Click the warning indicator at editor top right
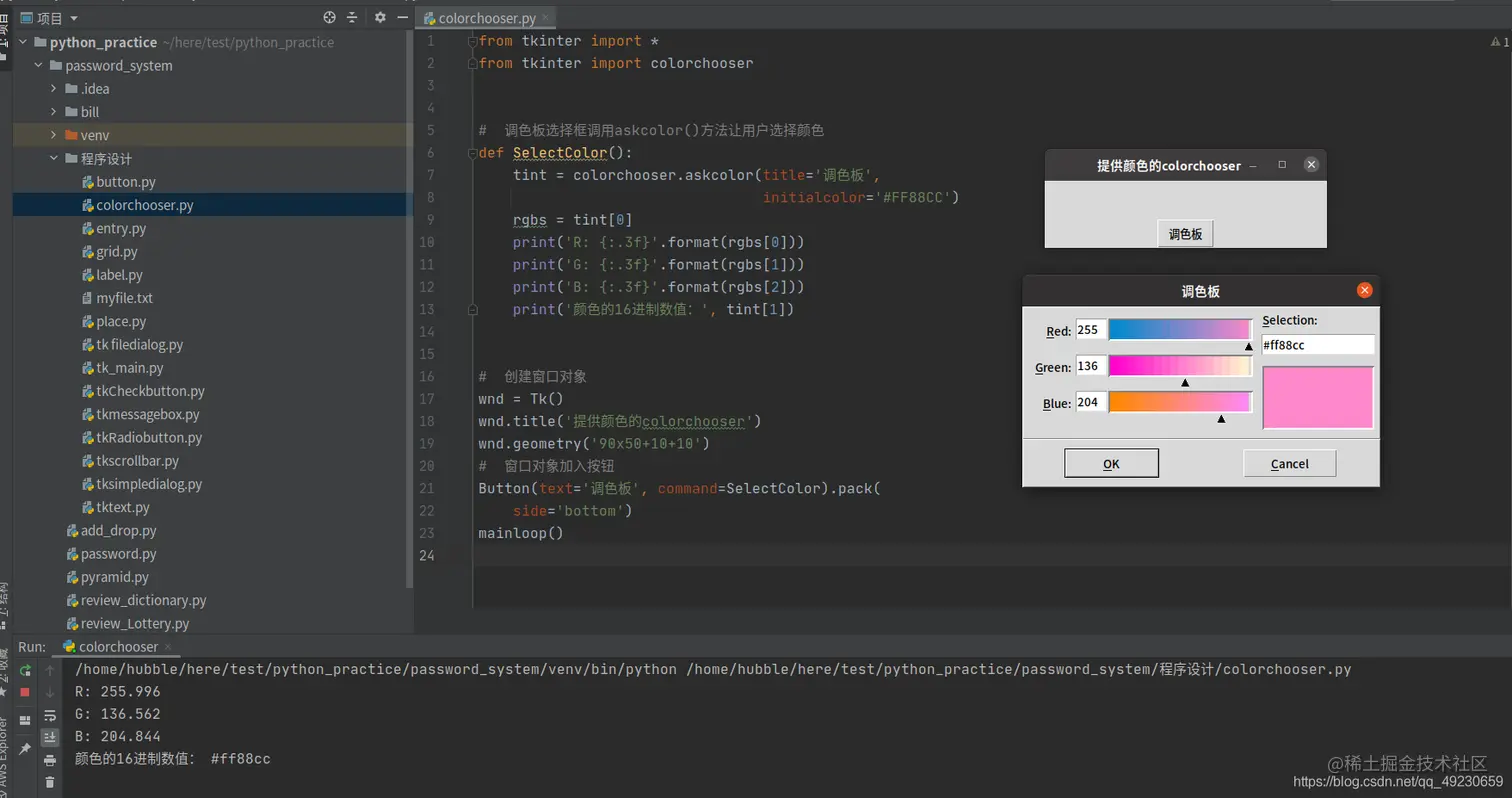 click(x=1499, y=42)
